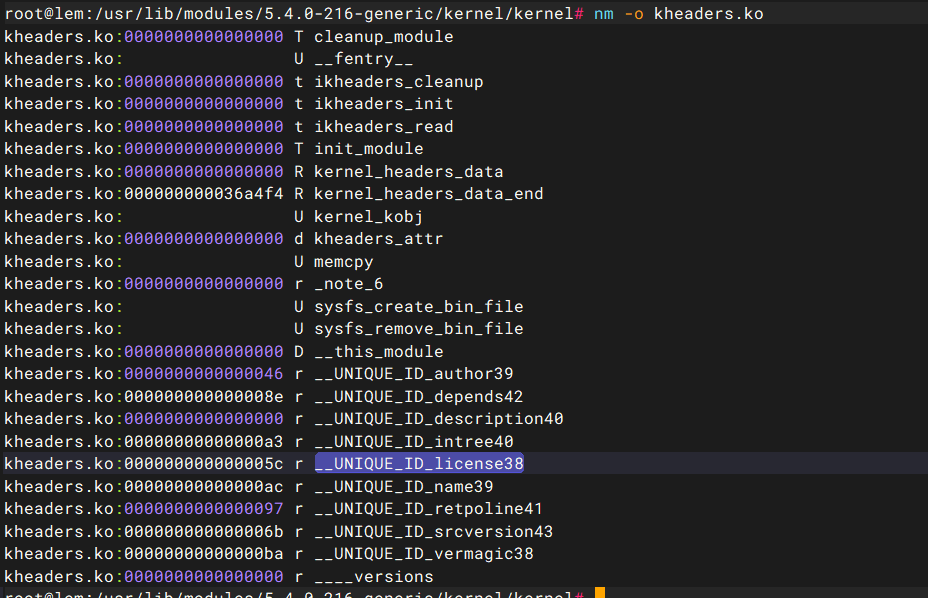Click the address 00000000000000ba
Screen dimensions: 928x598
(204, 554)
